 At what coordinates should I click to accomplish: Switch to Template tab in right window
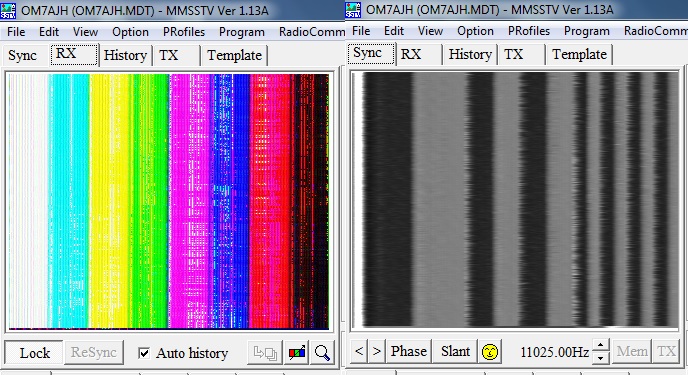coord(579,54)
